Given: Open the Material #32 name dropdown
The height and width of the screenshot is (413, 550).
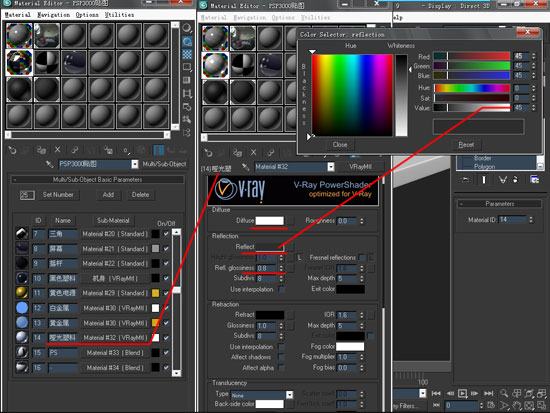Looking at the screenshot, I should pyautogui.click(x=331, y=167).
